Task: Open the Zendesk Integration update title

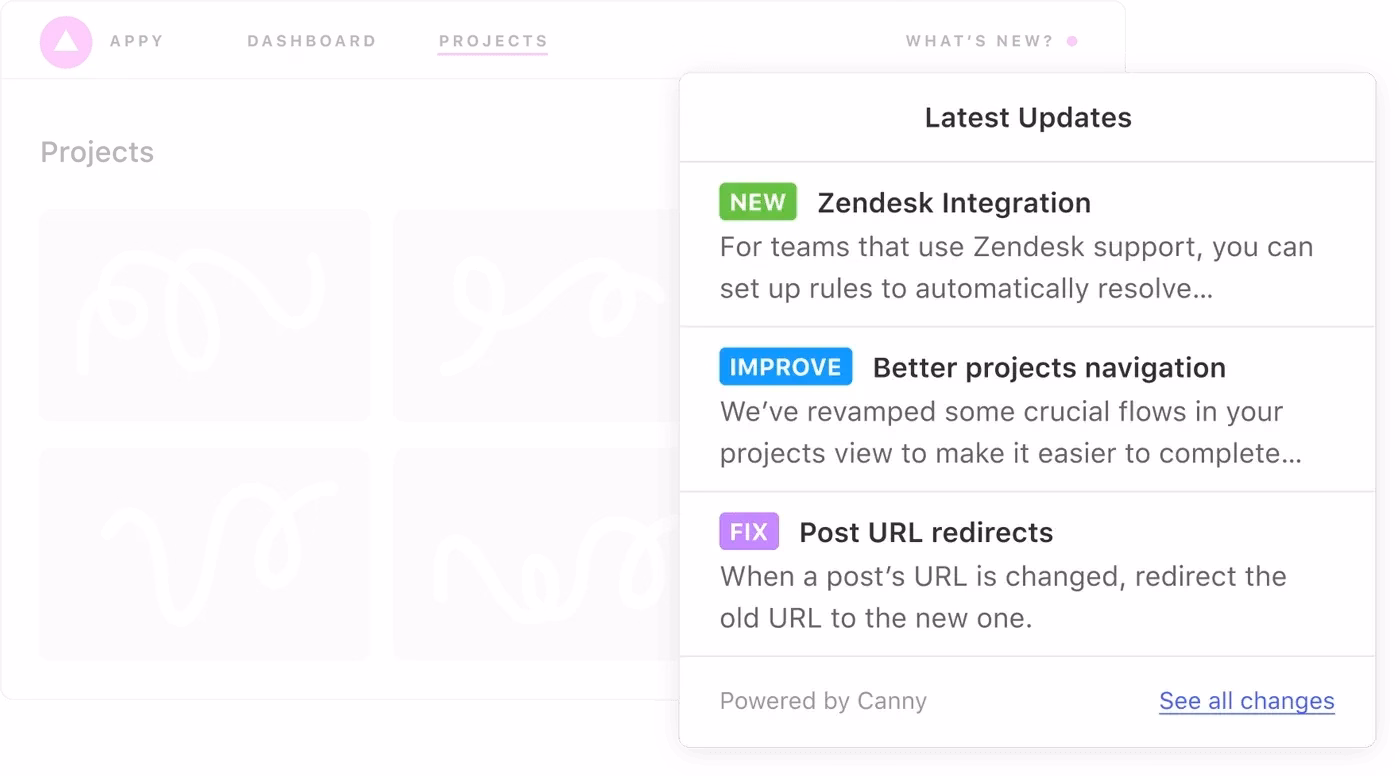Action: coord(954,203)
